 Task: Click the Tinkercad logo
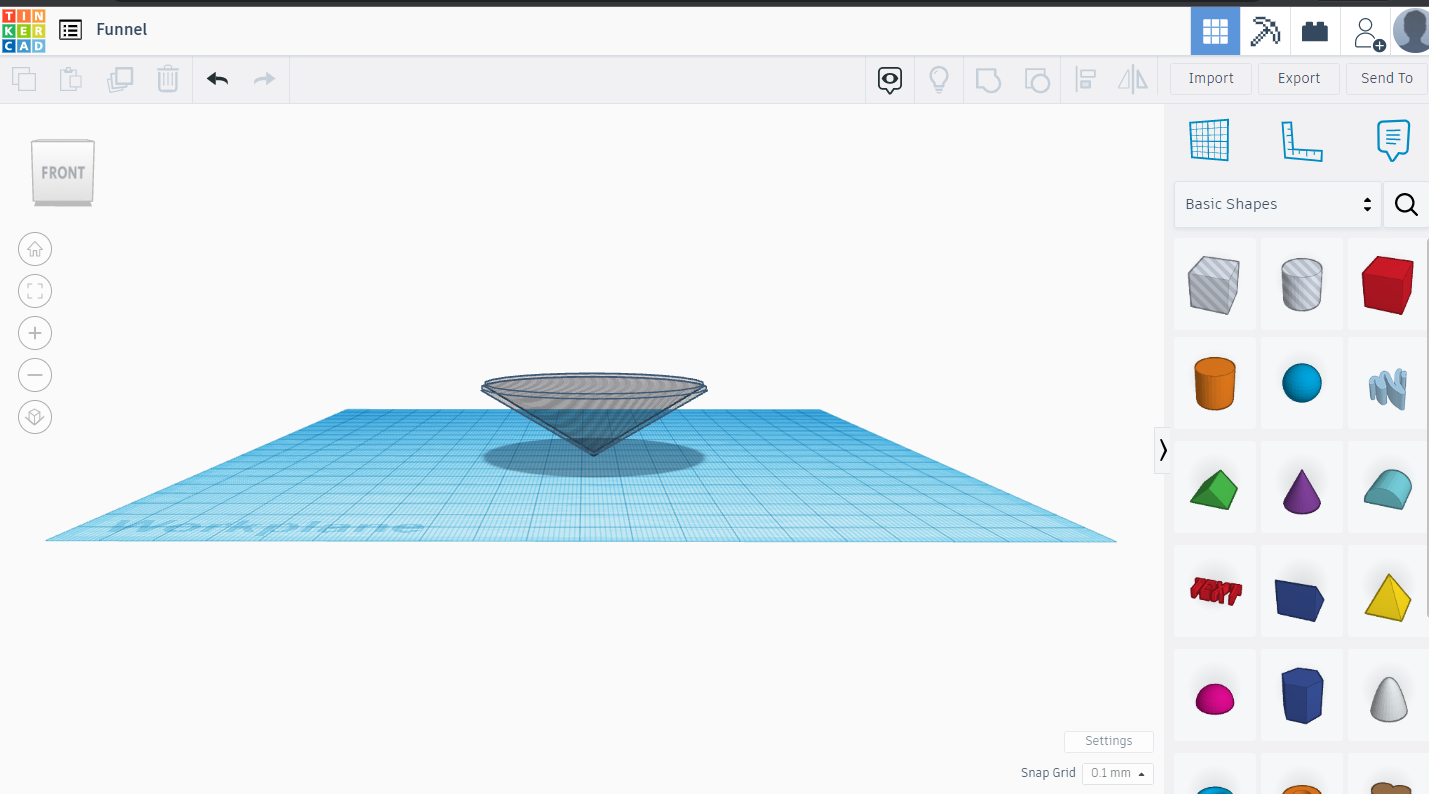click(23, 30)
